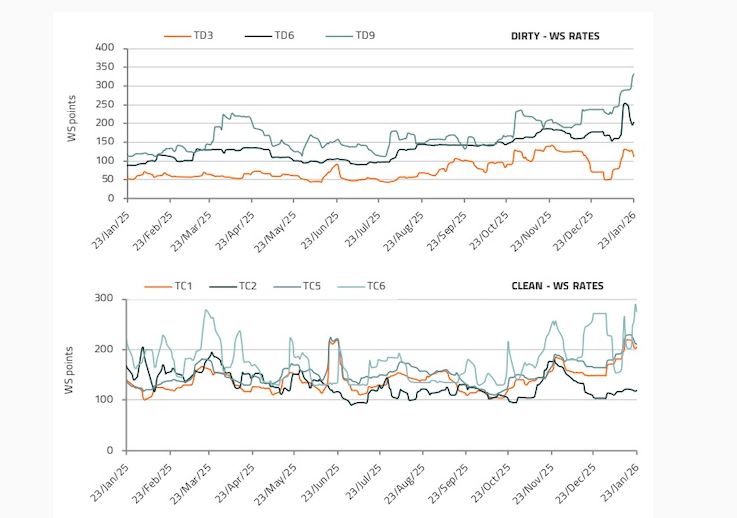Select the TD9 legend label
The width and height of the screenshot is (737, 518).
pos(365,35)
